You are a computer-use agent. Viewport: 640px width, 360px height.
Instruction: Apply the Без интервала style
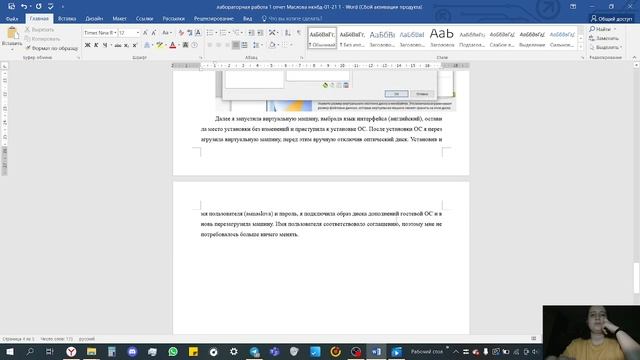coord(352,38)
